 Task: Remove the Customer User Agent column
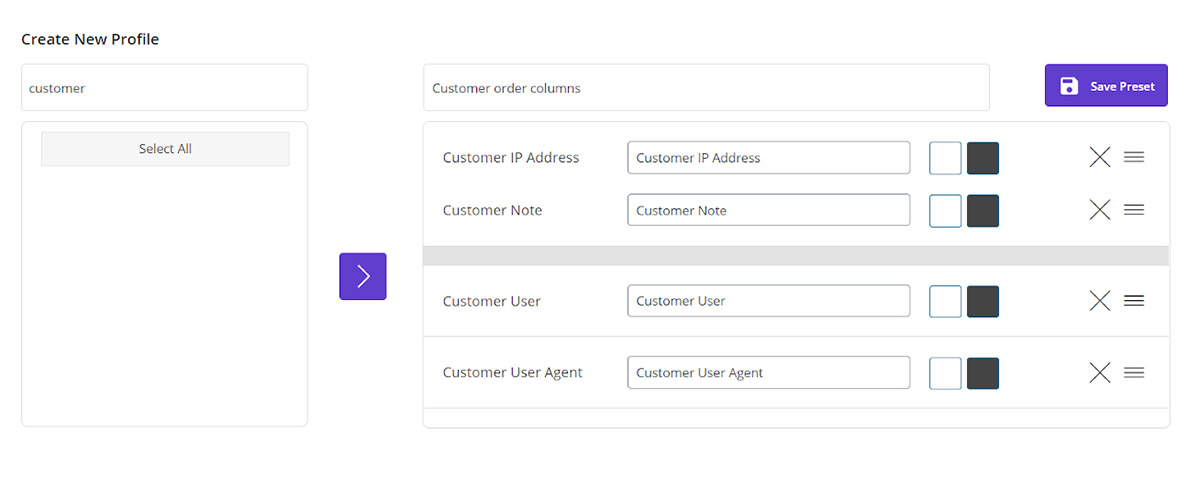point(1099,373)
